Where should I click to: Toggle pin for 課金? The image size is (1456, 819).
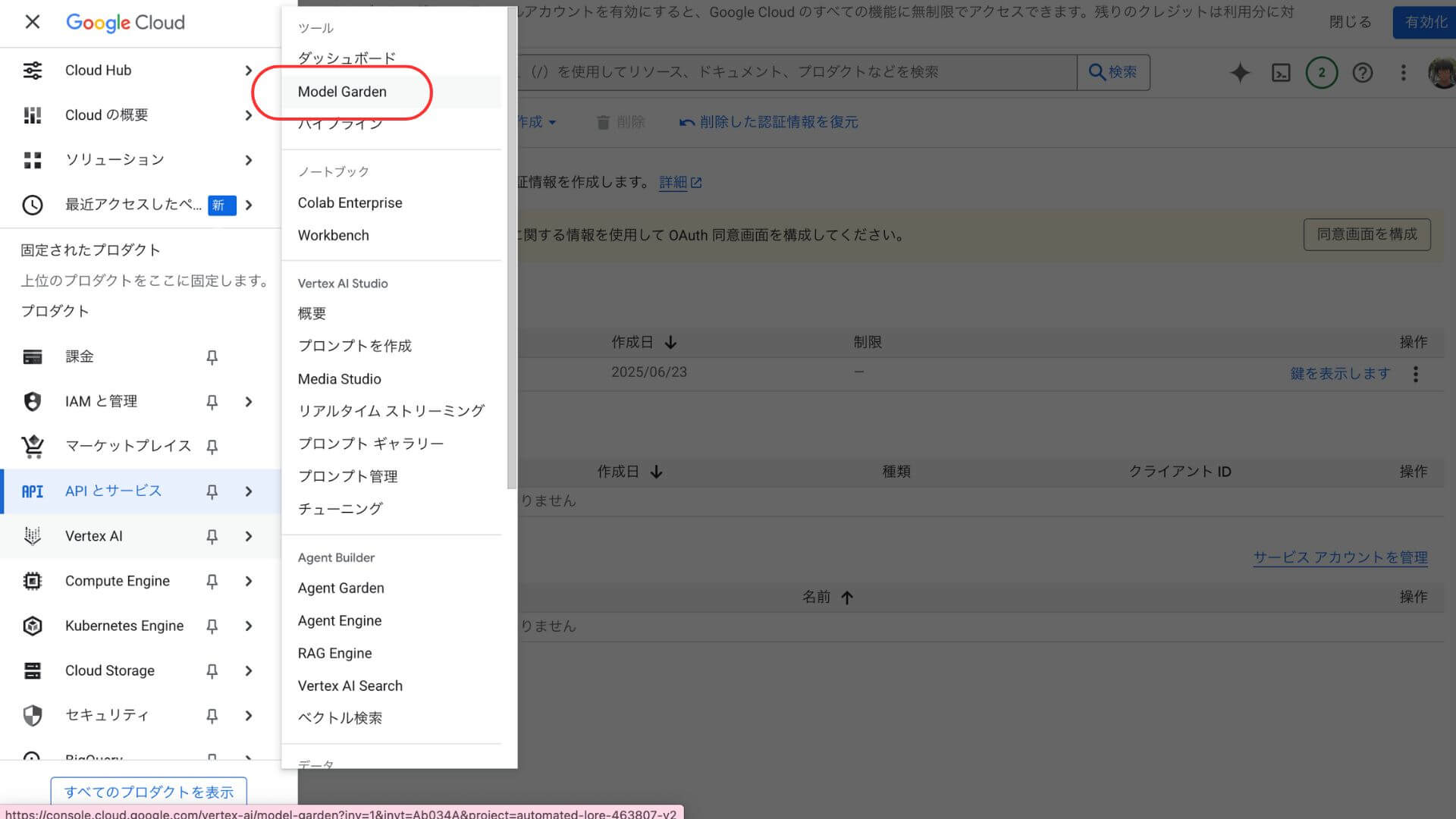[212, 357]
